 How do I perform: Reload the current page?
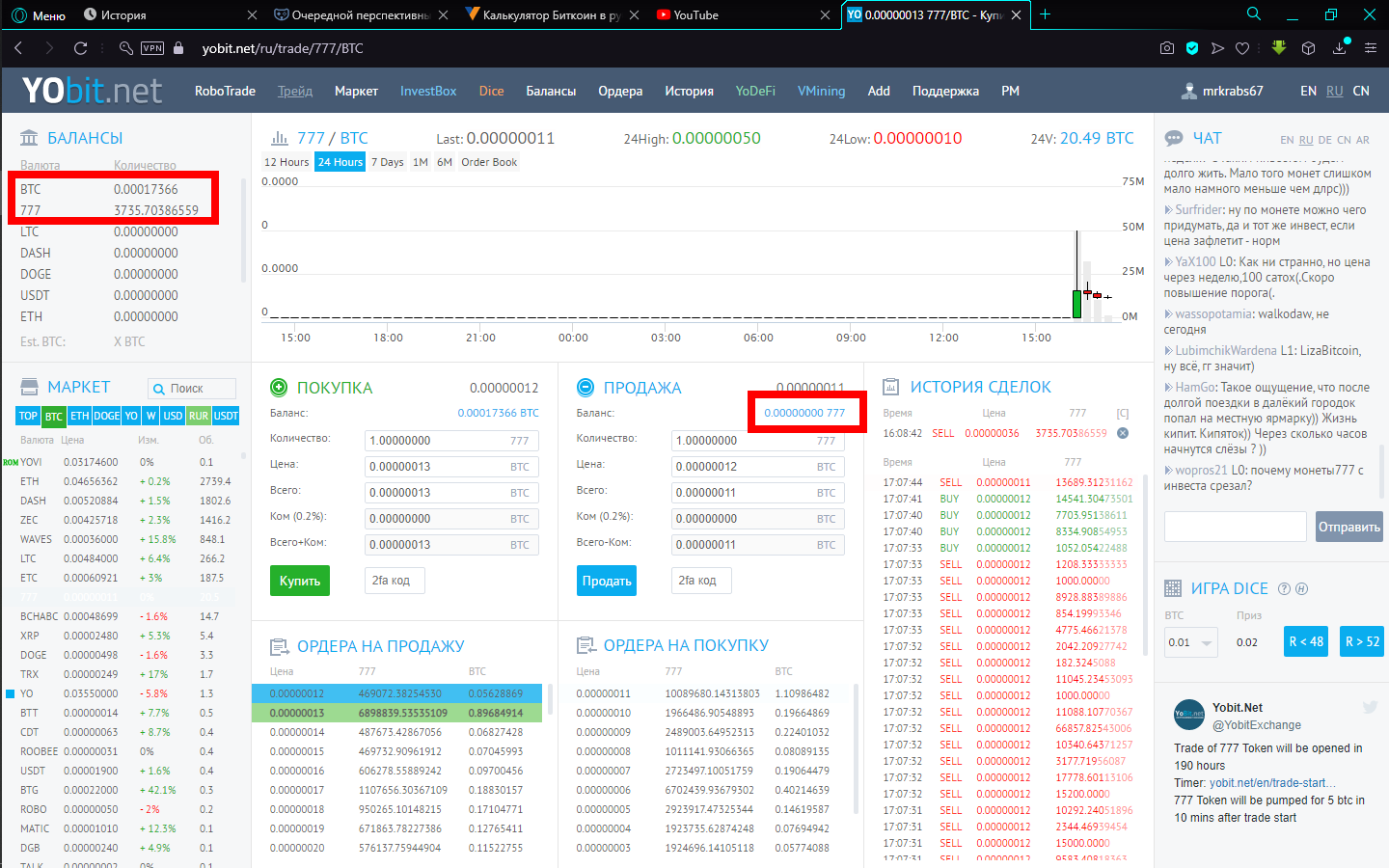[81, 47]
